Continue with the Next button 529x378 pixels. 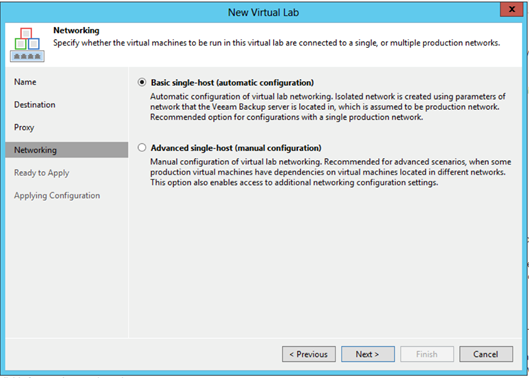tap(368, 354)
